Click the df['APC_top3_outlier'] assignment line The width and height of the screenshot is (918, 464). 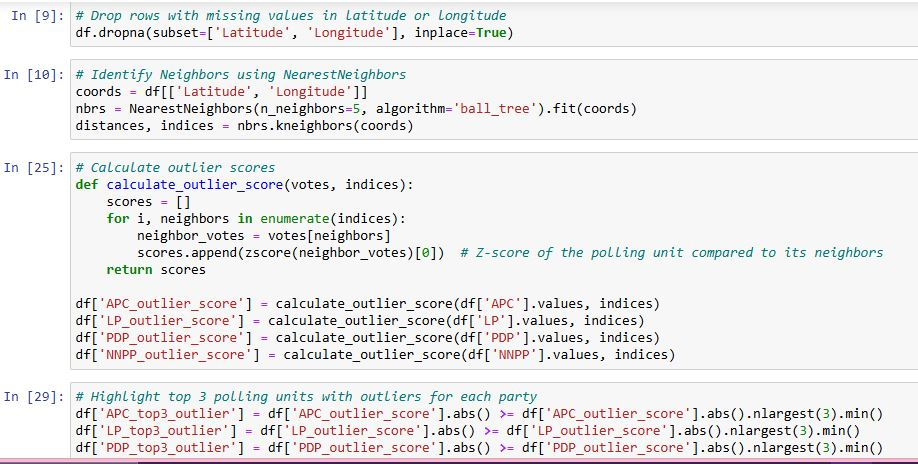tap(479, 414)
